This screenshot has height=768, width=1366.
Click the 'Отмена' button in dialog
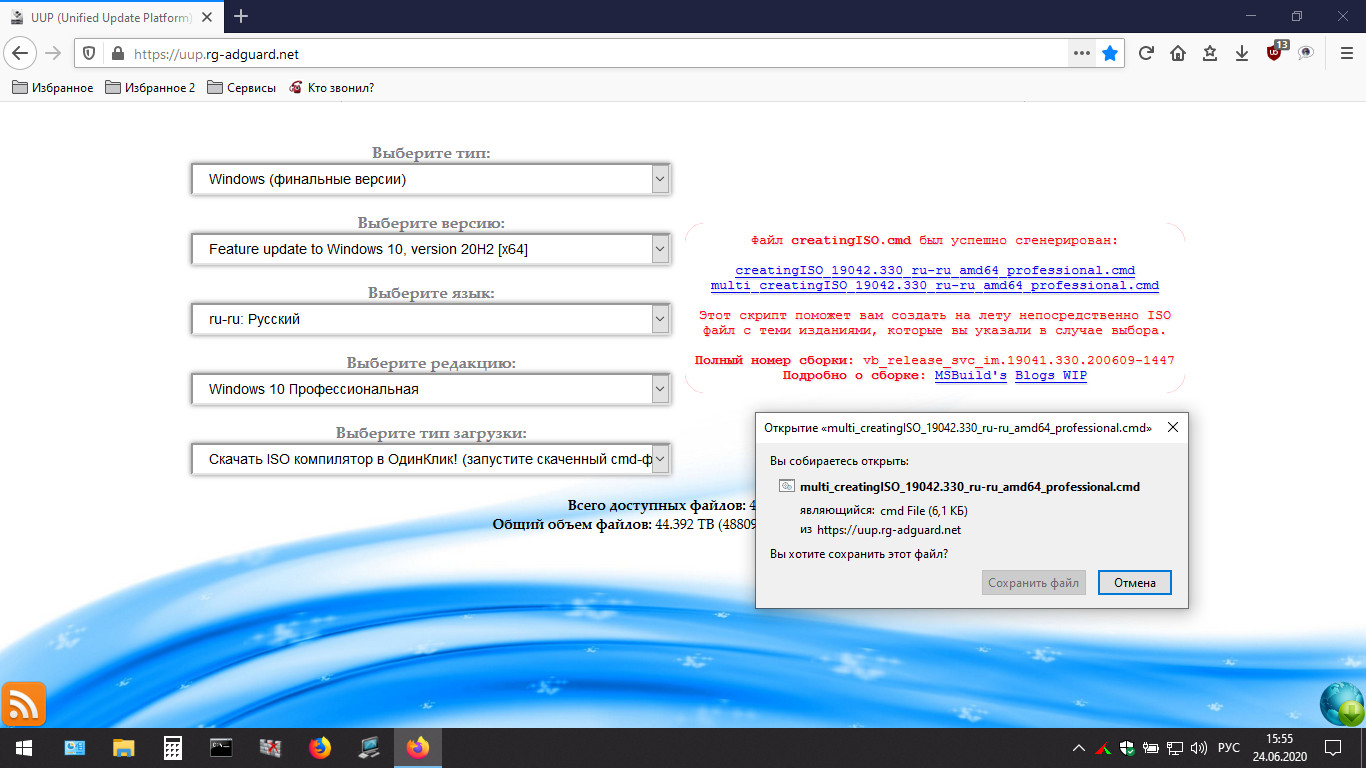click(1134, 583)
